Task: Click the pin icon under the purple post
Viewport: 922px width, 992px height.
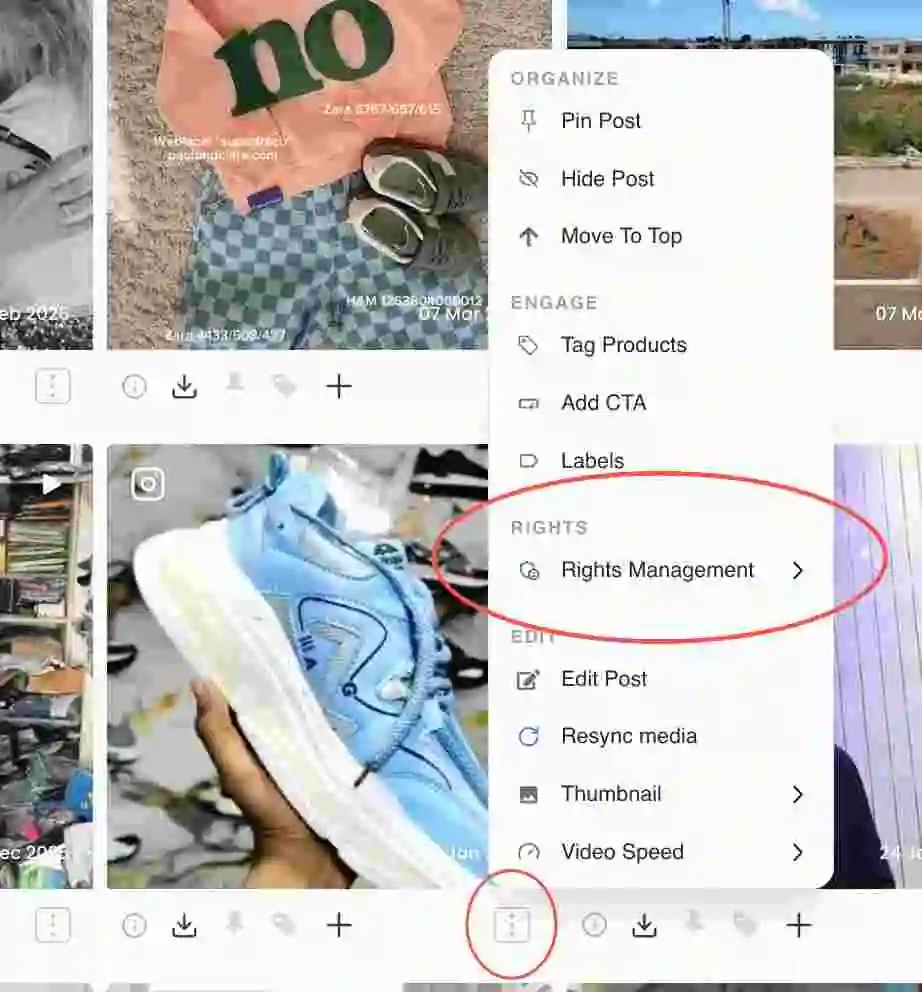Action: coord(694,924)
